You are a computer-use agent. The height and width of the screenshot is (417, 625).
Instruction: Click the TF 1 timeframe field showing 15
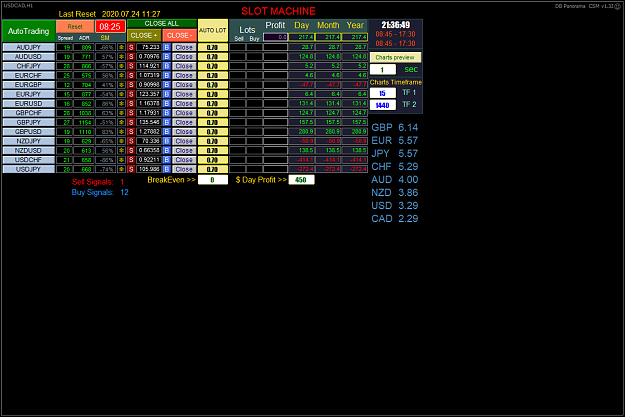383,93
